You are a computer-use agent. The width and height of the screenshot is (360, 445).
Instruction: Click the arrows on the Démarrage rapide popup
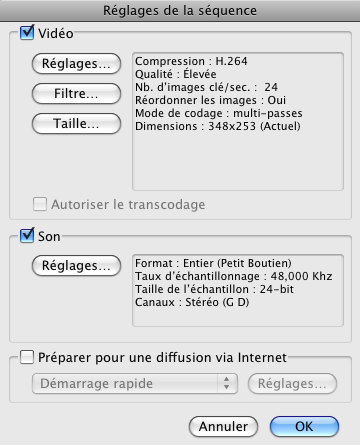pyautogui.click(x=227, y=383)
